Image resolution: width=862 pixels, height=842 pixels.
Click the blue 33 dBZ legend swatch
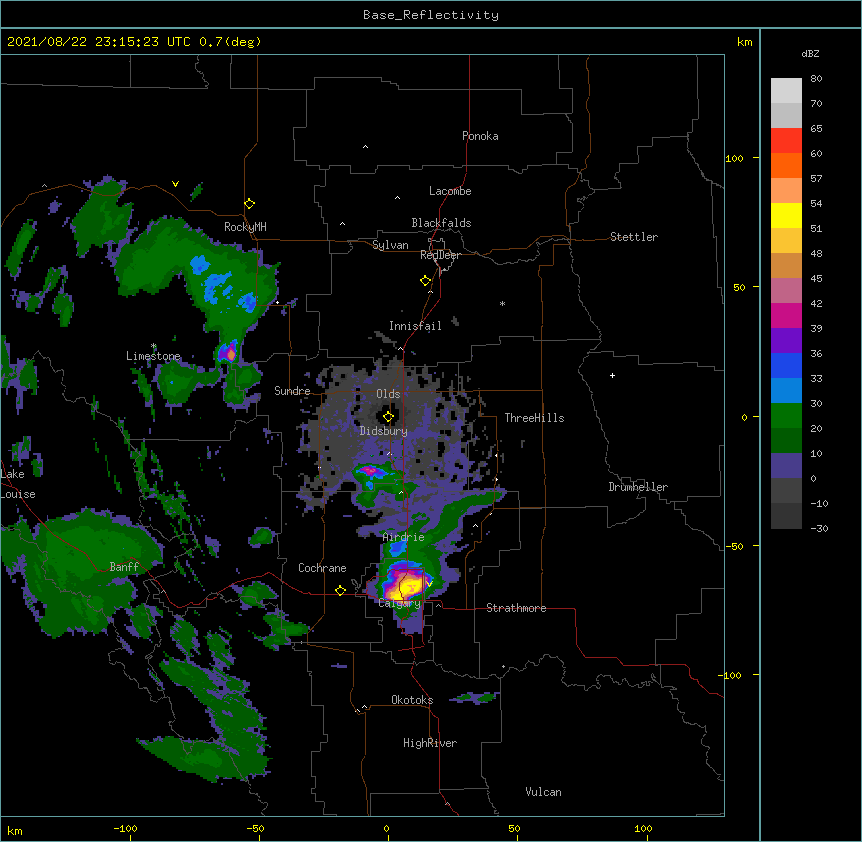click(x=786, y=365)
